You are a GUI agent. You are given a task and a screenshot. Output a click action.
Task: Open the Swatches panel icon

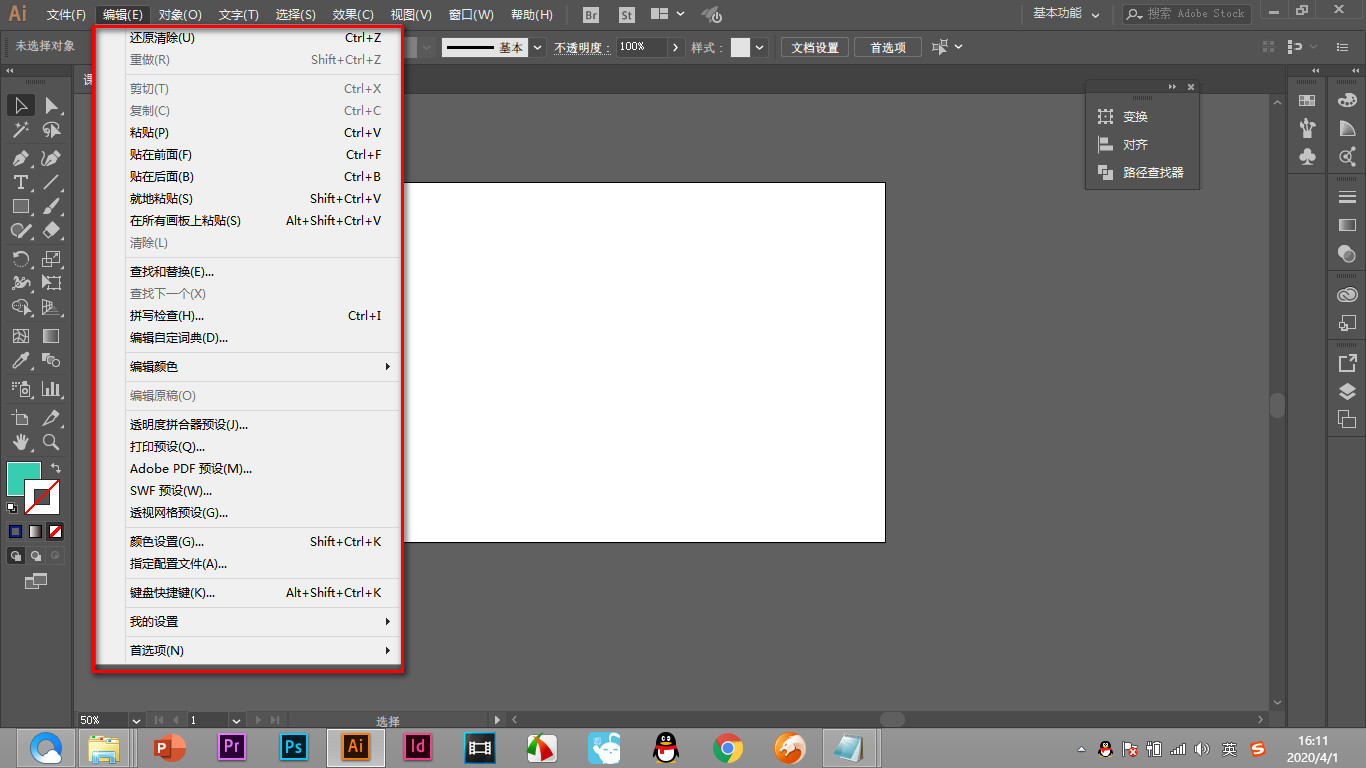tap(1307, 100)
